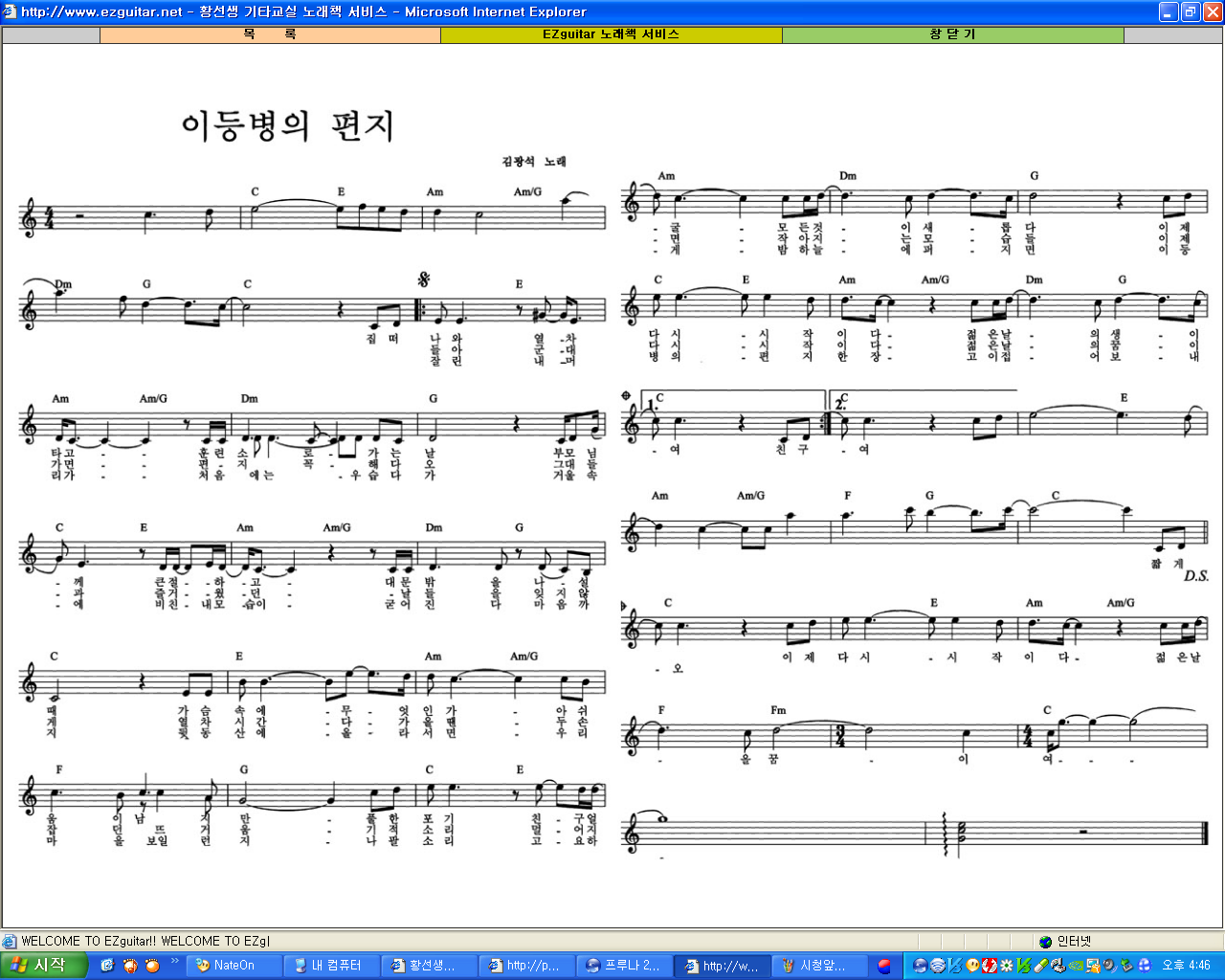Image resolution: width=1225 pixels, height=980 pixels.
Task: Click the Fm chord label
Action: point(778,710)
